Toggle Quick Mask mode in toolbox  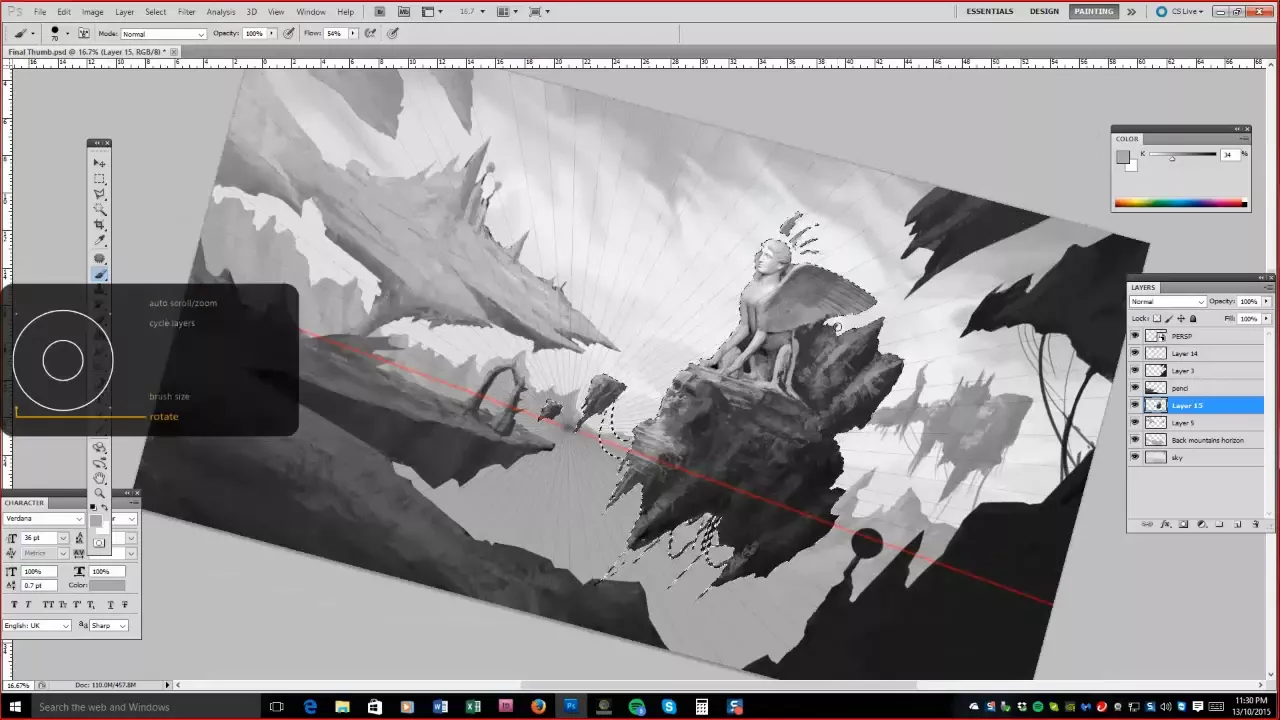point(99,542)
